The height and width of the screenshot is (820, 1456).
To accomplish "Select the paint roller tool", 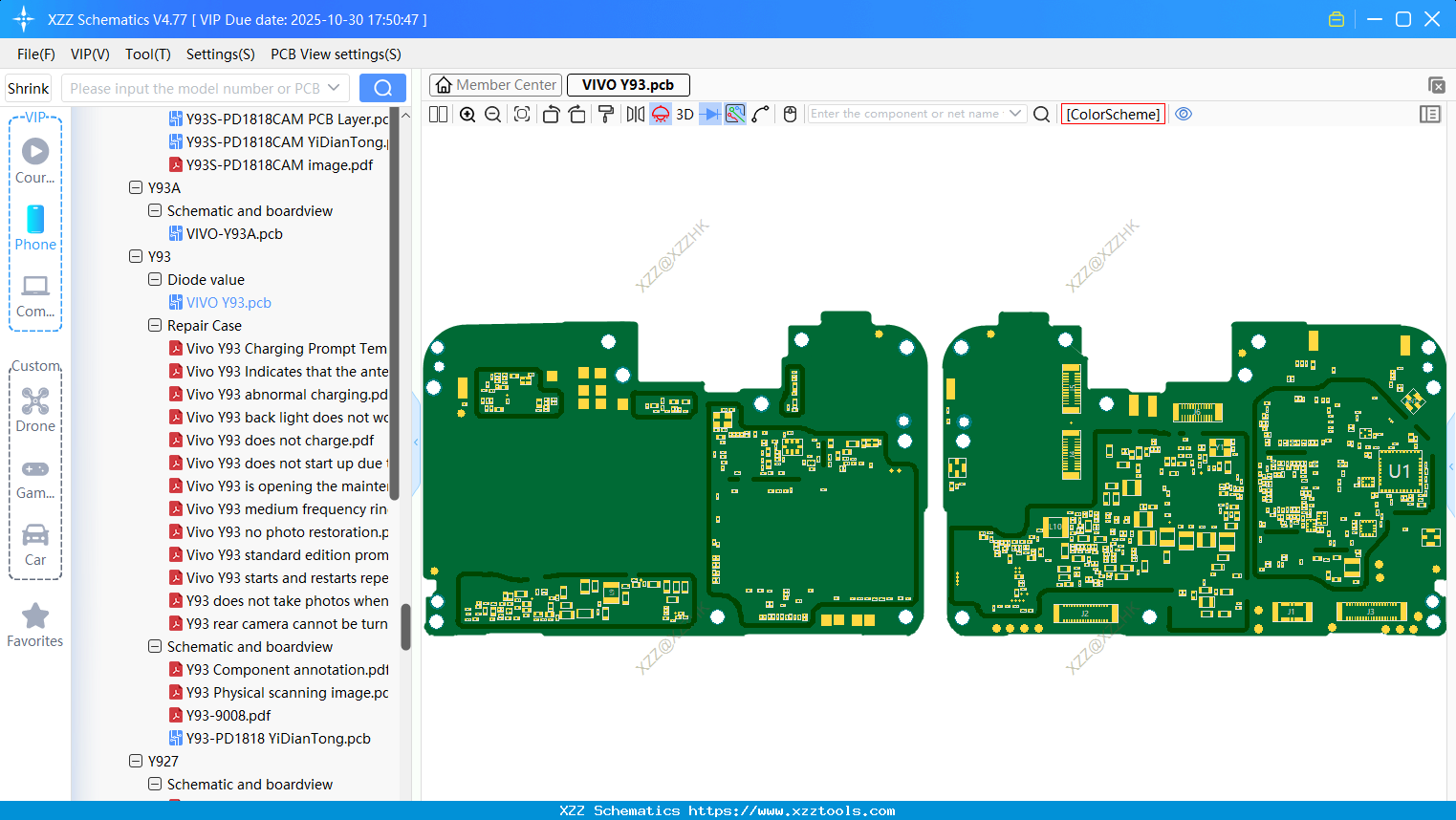I will pyautogui.click(x=606, y=114).
